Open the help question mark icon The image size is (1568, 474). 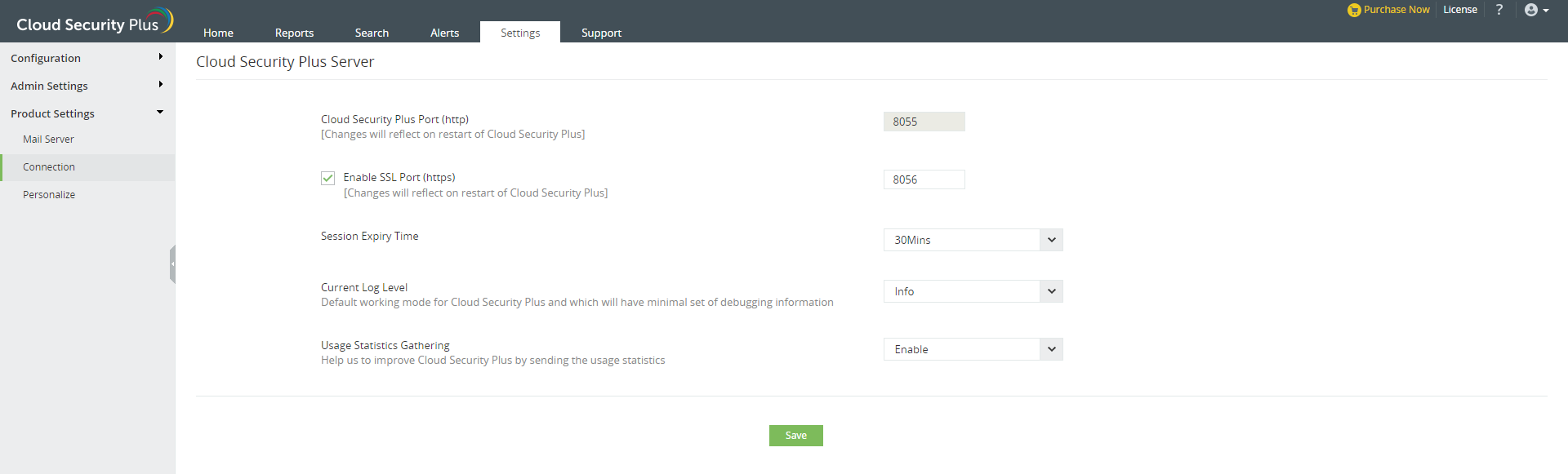point(1499,10)
